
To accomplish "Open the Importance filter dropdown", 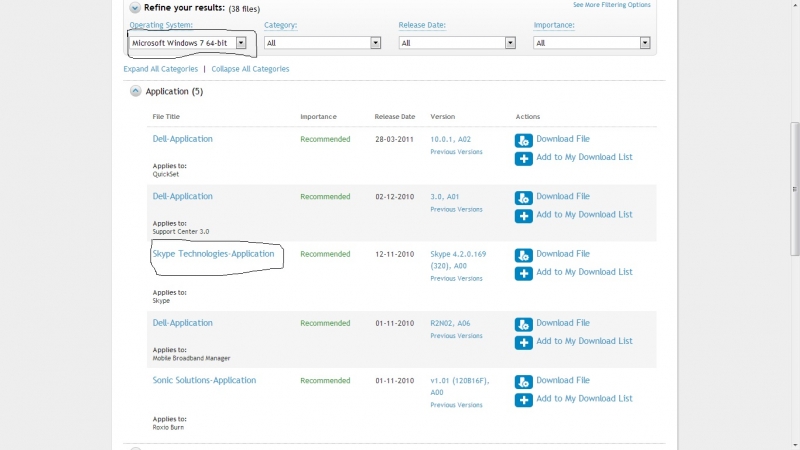I will tap(645, 43).
